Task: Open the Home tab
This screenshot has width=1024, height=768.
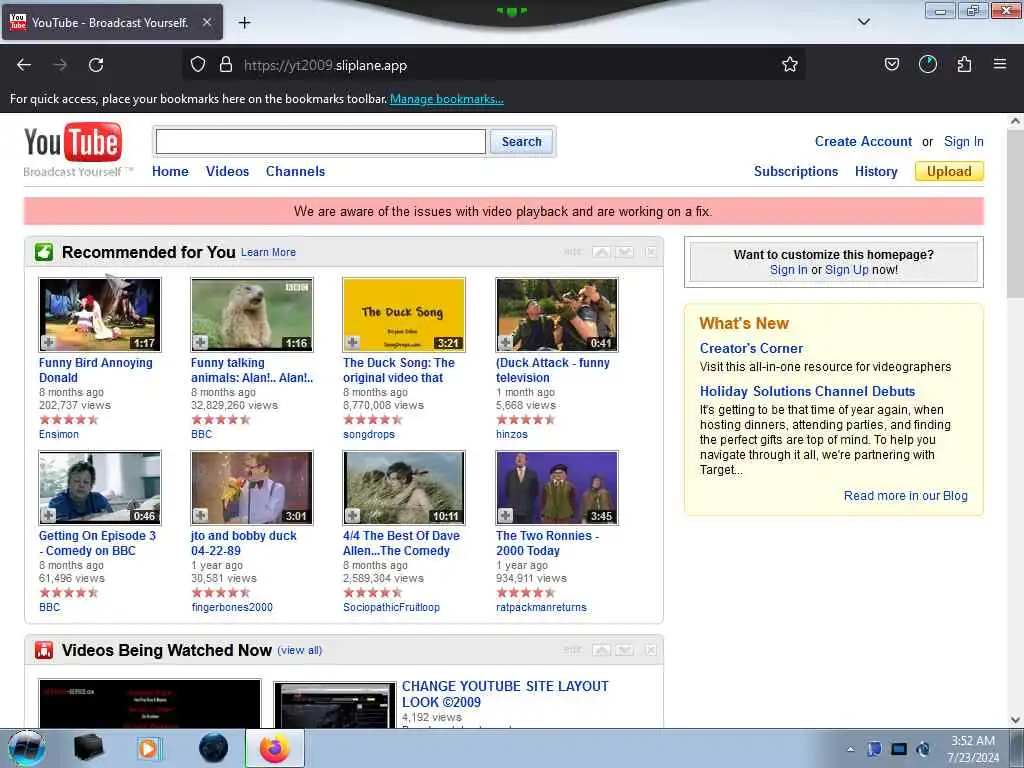Action: (x=170, y=171)
